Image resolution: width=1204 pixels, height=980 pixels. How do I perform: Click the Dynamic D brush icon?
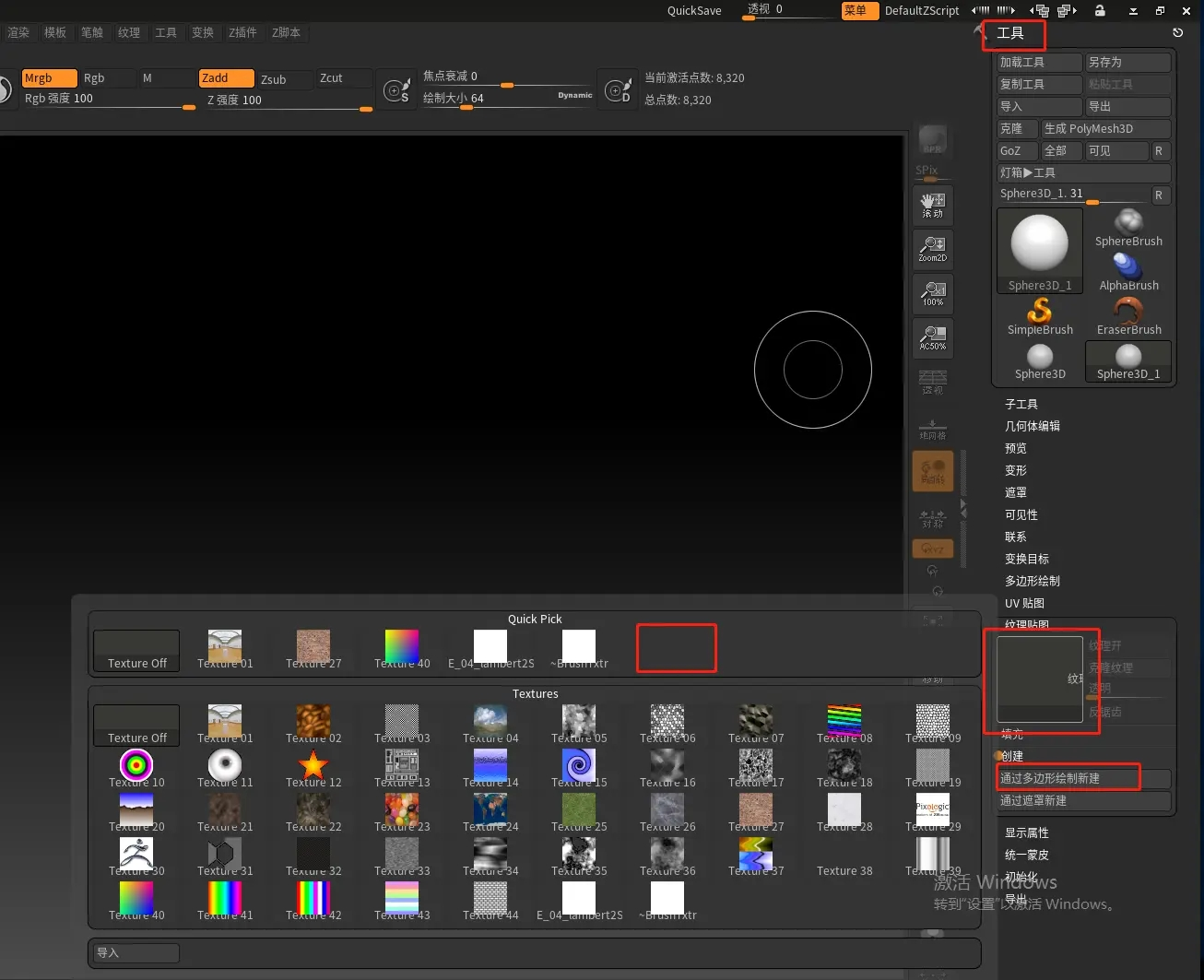click(618, 89)
